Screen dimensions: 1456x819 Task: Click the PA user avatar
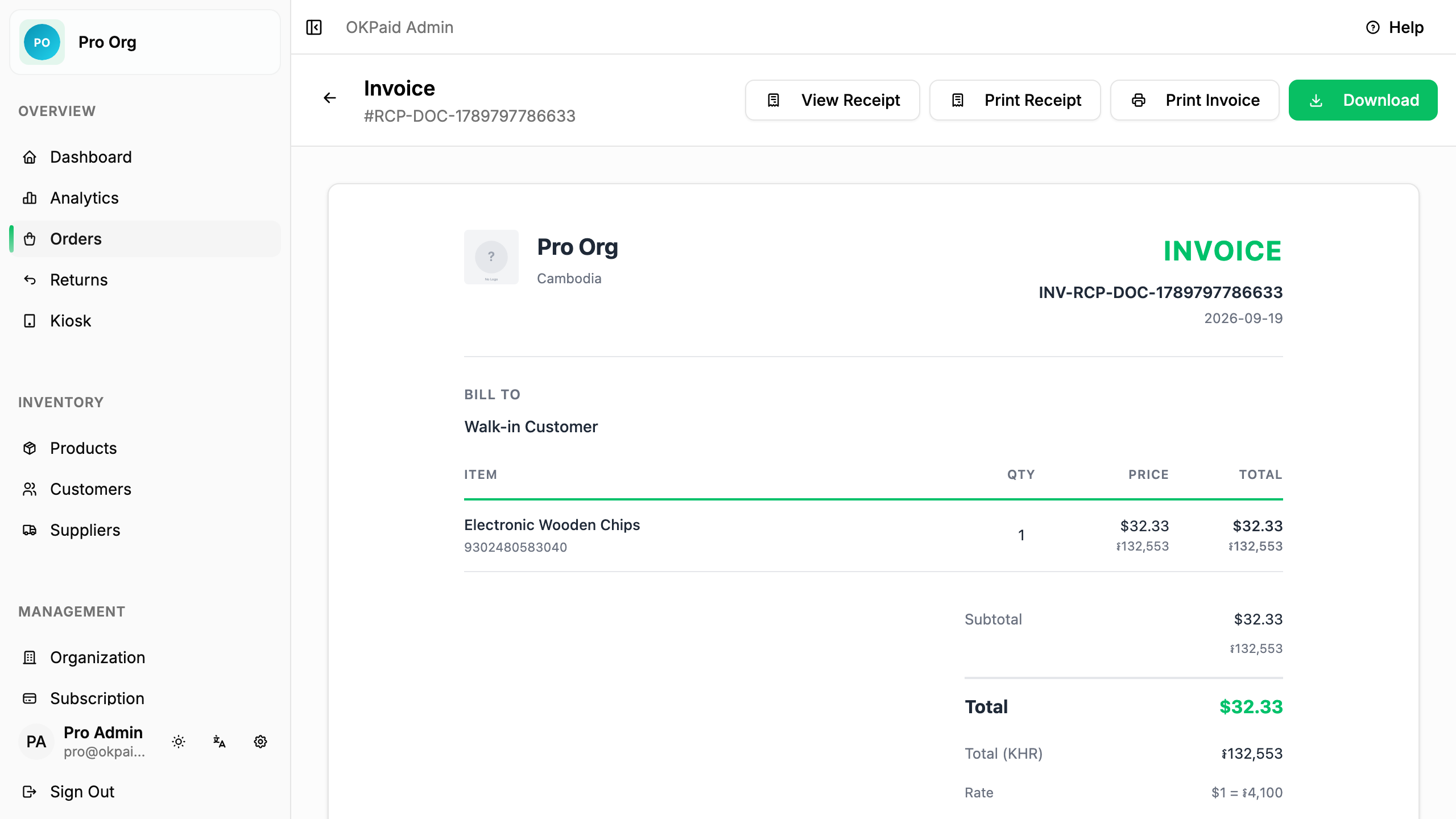coord(36,742)
